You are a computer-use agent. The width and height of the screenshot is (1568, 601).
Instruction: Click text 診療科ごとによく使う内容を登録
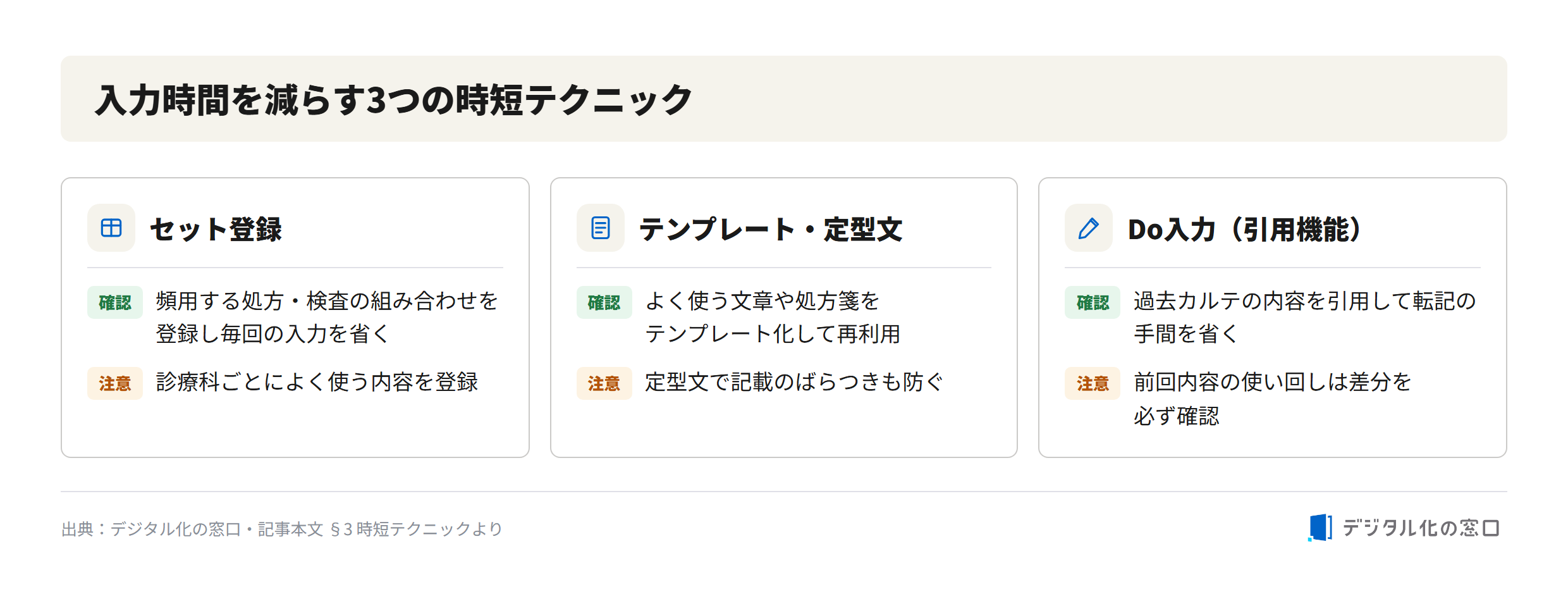pyautogui.click(x=317, y=382)
